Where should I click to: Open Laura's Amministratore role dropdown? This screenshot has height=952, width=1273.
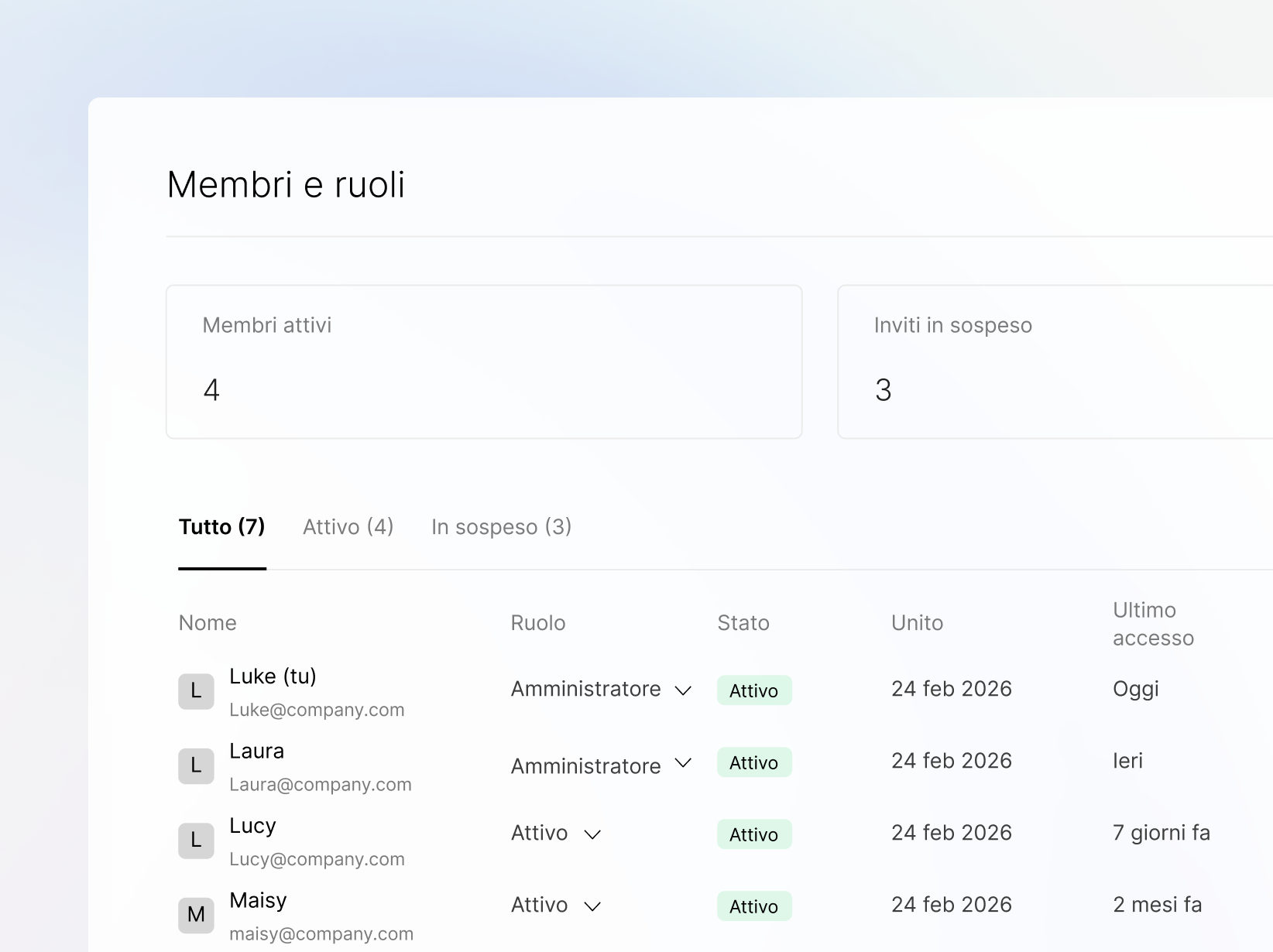601,765
